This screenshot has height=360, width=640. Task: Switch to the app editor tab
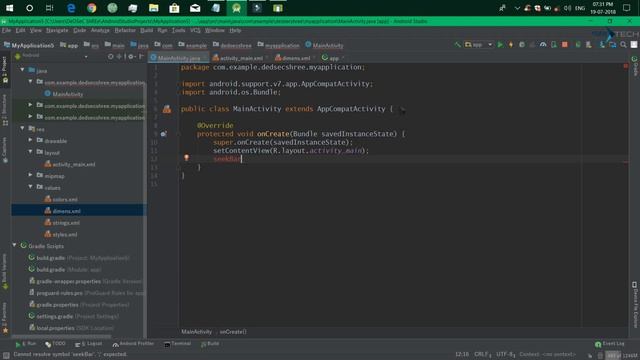(333, 58)
